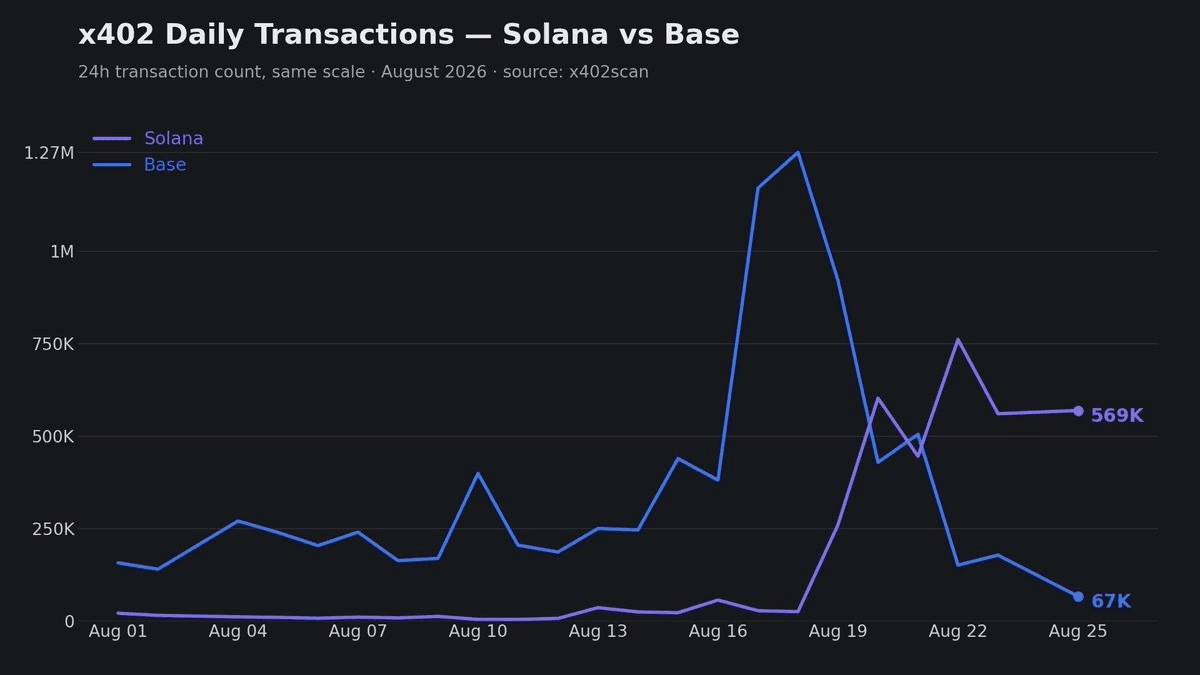Click the Aug 19 x-axis date label
This screenshot has width=1200, height=675.
(838, 631)
